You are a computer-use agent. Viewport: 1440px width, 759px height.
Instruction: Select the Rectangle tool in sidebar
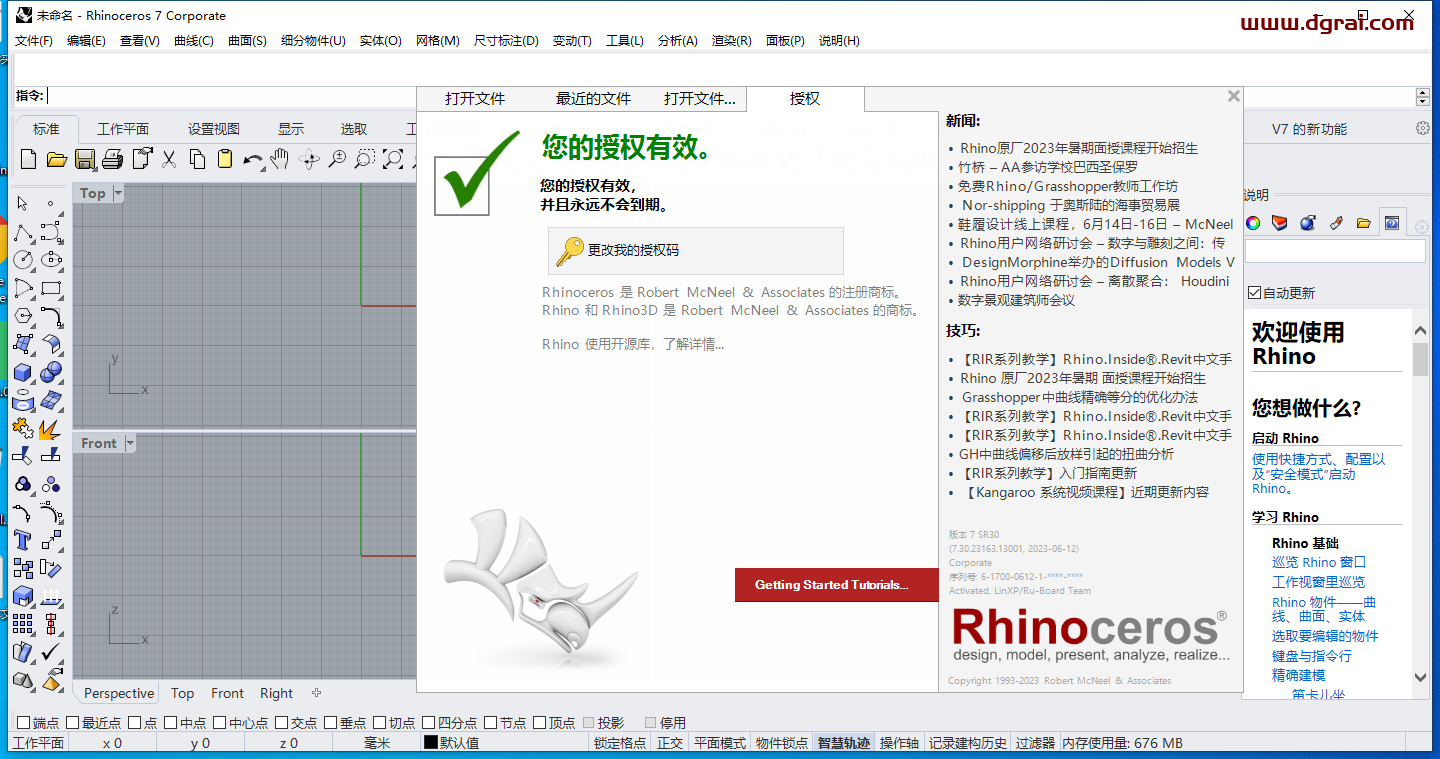52,288
